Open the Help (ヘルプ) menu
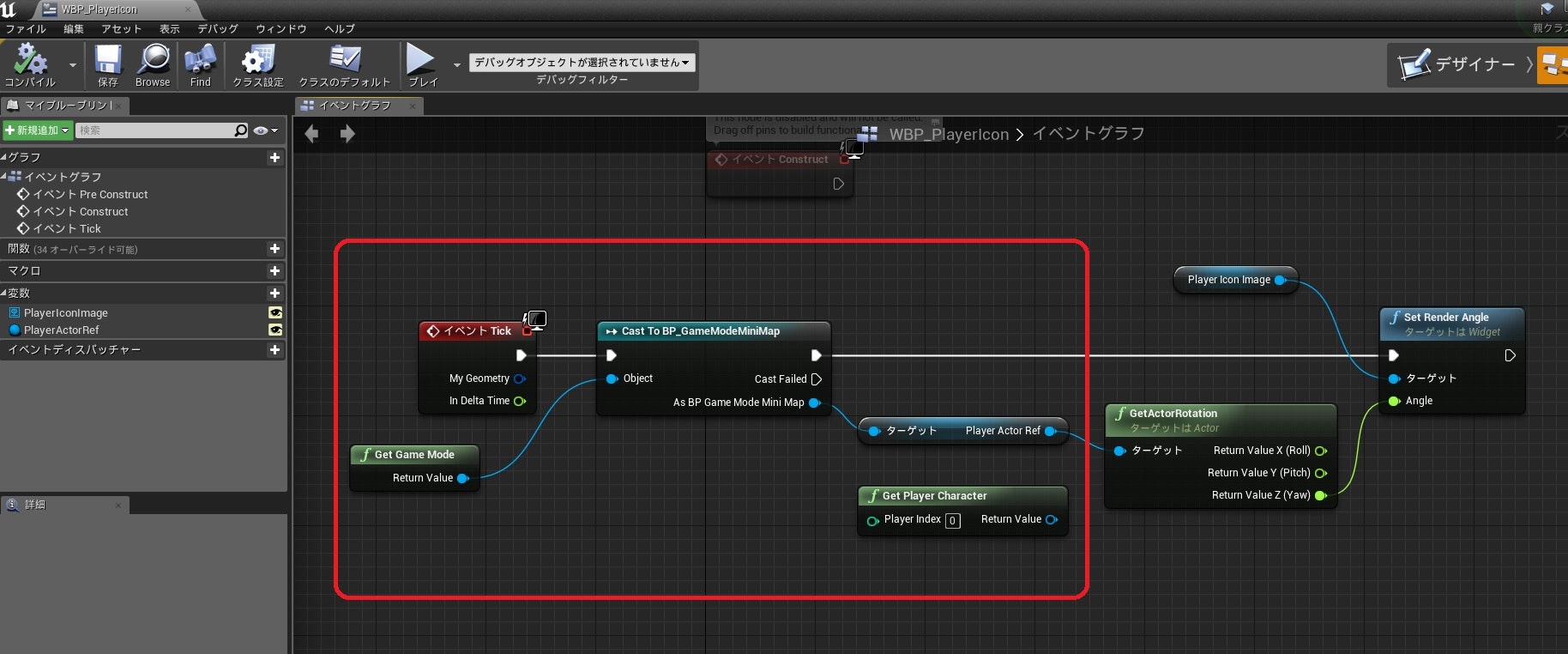This screenshot has height=654, width=1568. tap(340, 29)
